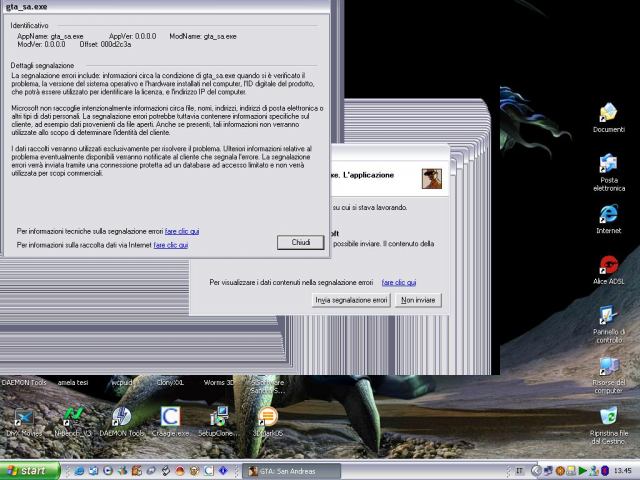Click the MSN Messenger Quick Launch icon

[x=122, y=471]
